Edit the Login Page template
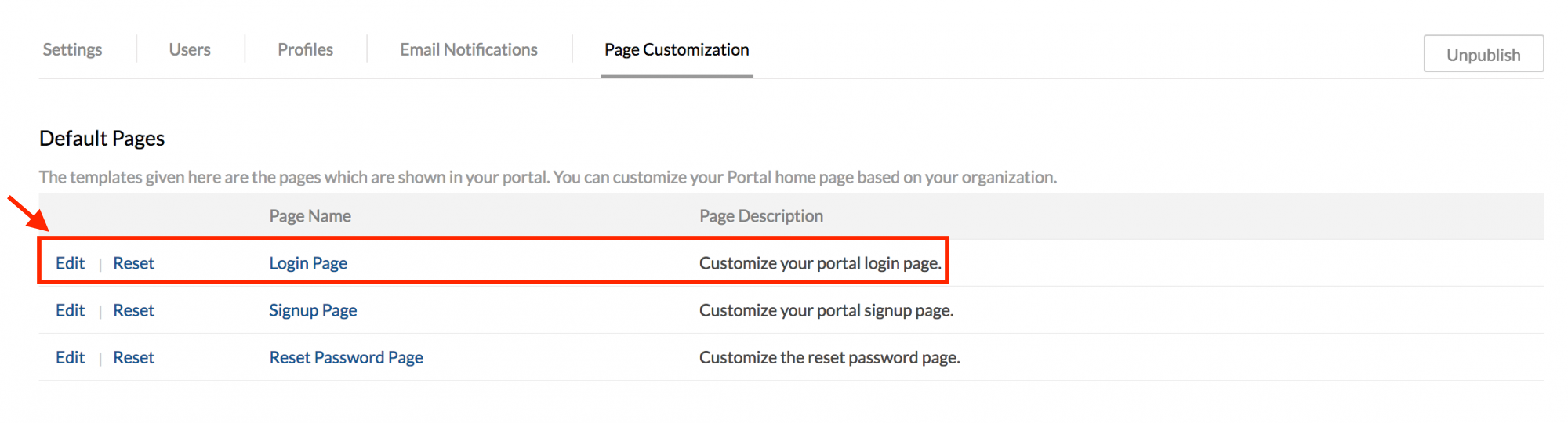1568x423 pixels. point(70,263)
